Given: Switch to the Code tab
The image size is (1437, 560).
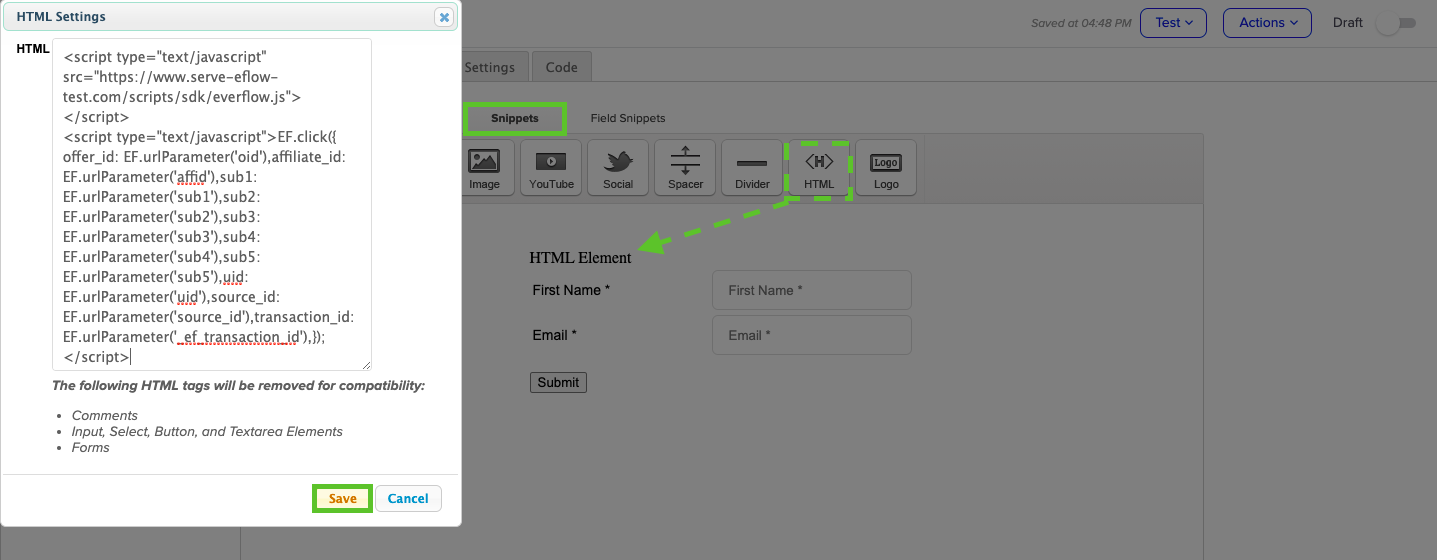Looking at the screenshot, I should click(x=561, y=67).
